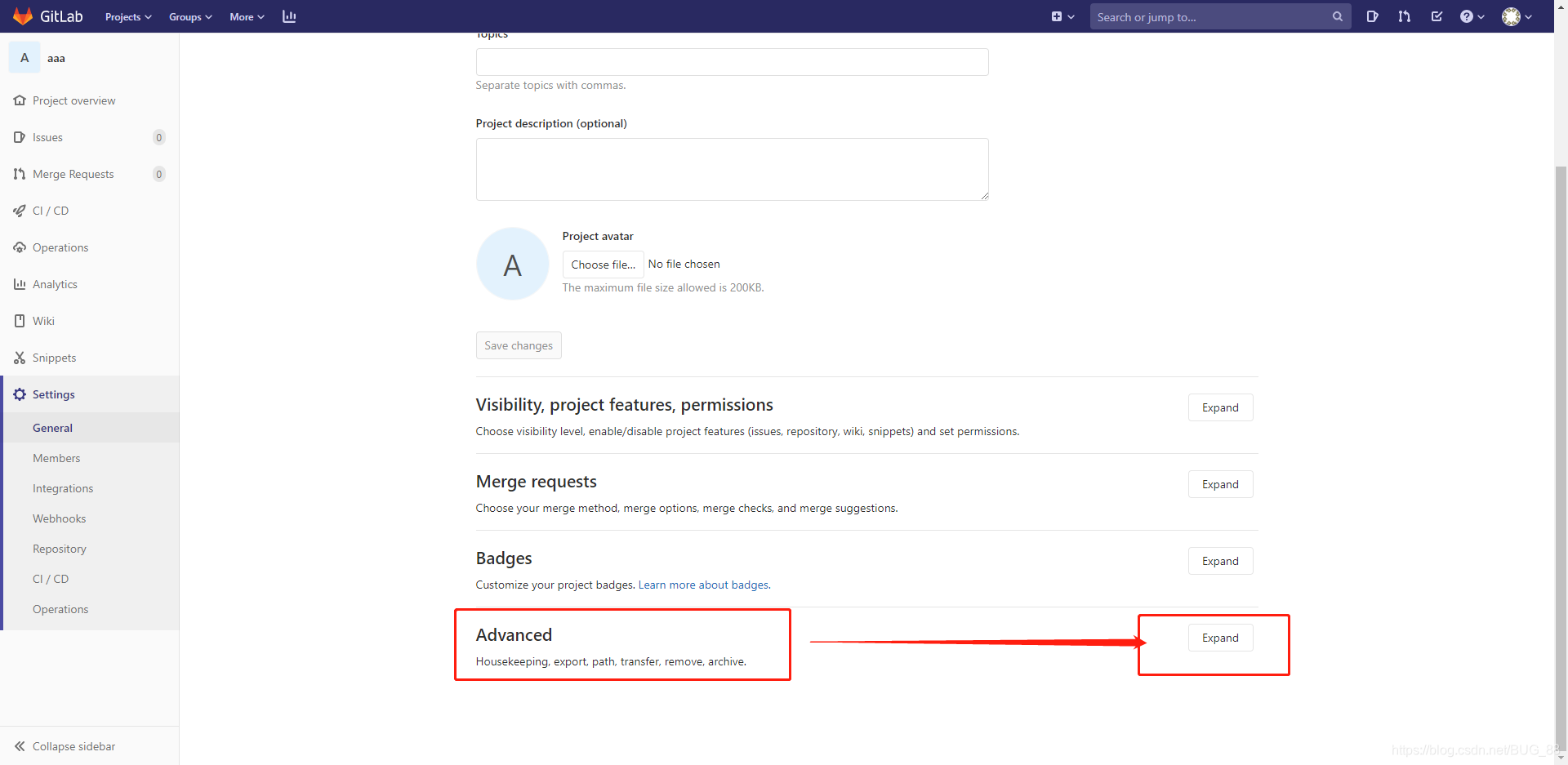Image resolution: width=1568 pixels, height=765 pixels.
Task: Open Merge requests icon in top navbar
Action: (1404, 16)
